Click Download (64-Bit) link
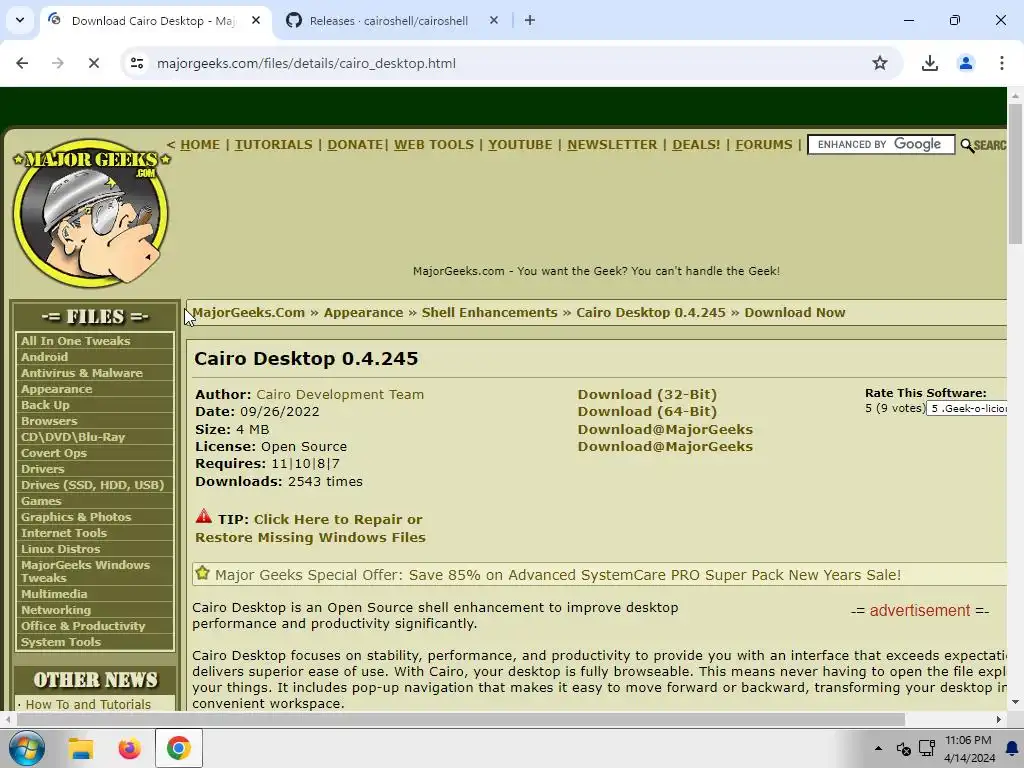 point(647,411)
